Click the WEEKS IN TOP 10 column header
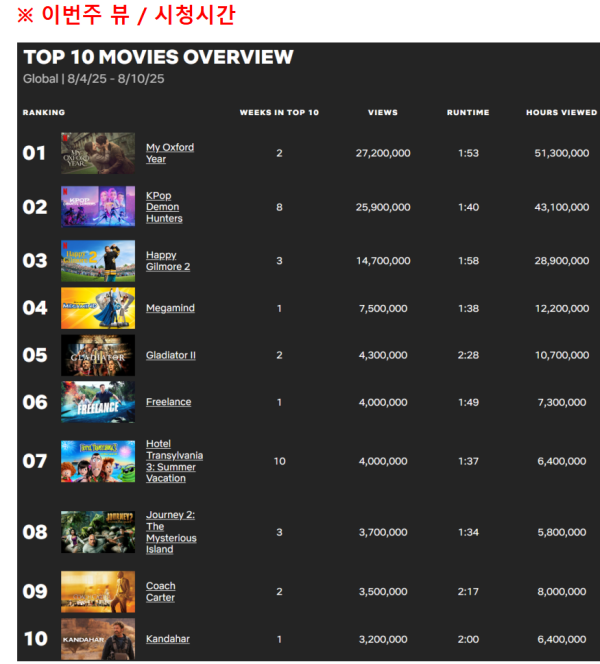600x664 pixels. click(279, 112)
